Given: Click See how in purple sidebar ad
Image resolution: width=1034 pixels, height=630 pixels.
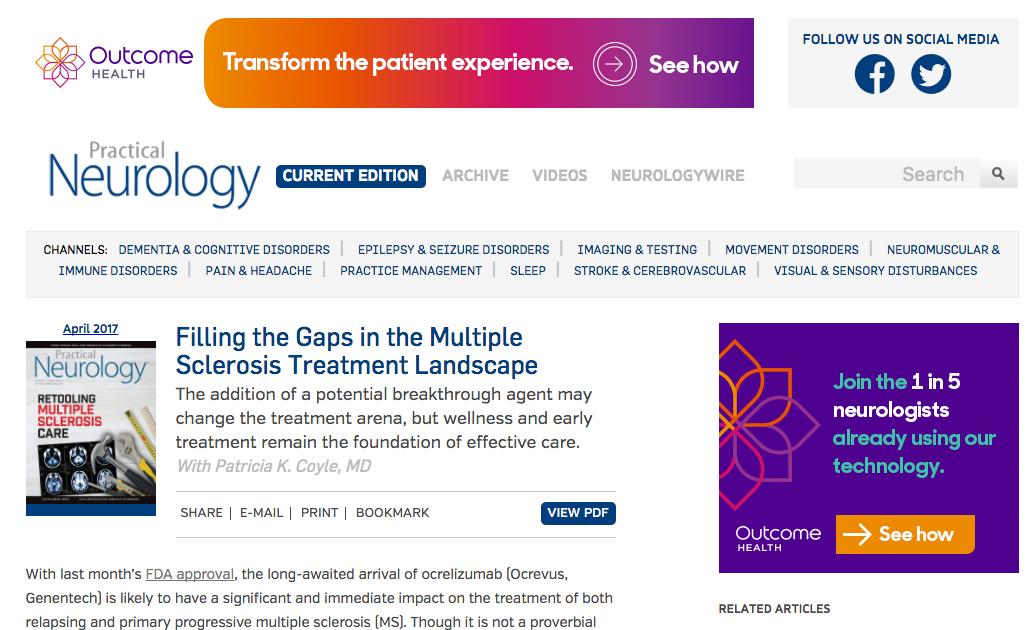Looking at the screenshot, I should [904, 534].
